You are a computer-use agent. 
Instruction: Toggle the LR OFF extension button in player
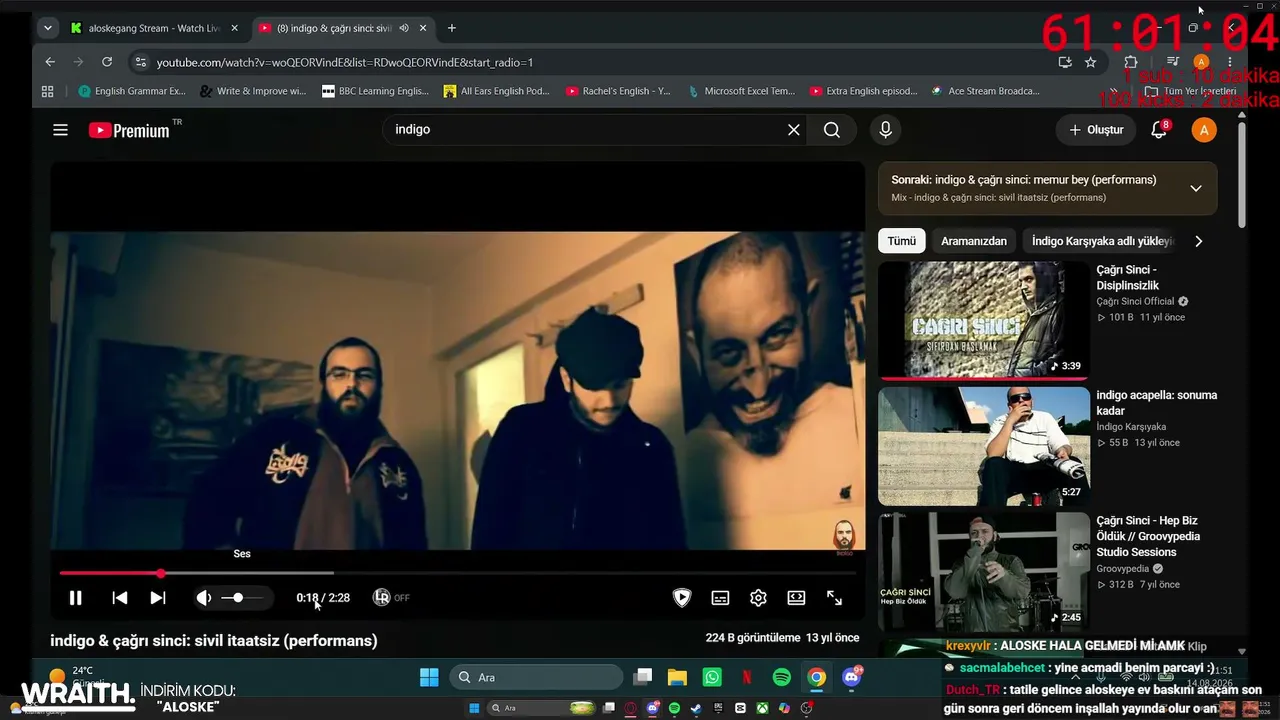[x=391, y=598]
